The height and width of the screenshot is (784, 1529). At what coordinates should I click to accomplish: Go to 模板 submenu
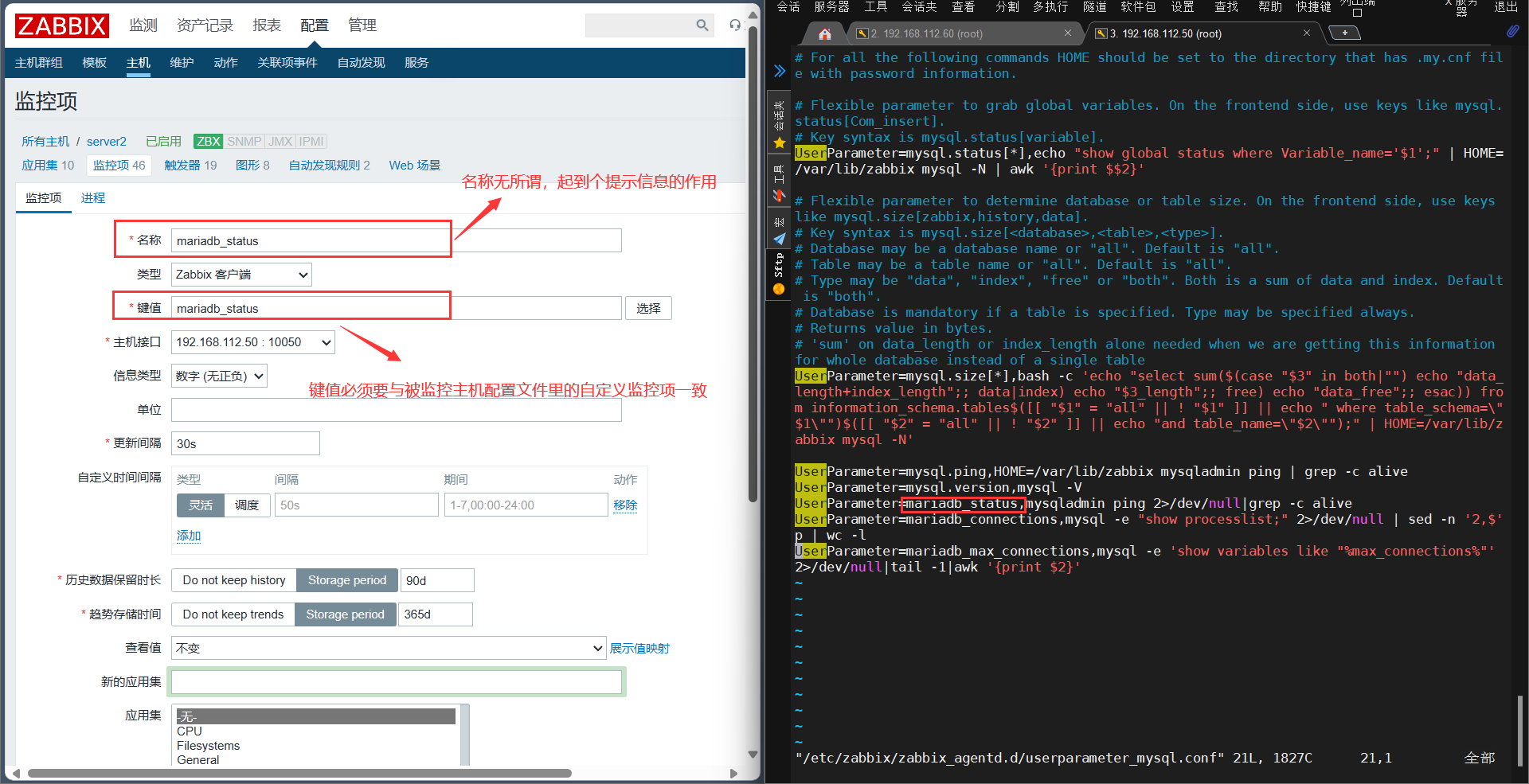[95, 63]
